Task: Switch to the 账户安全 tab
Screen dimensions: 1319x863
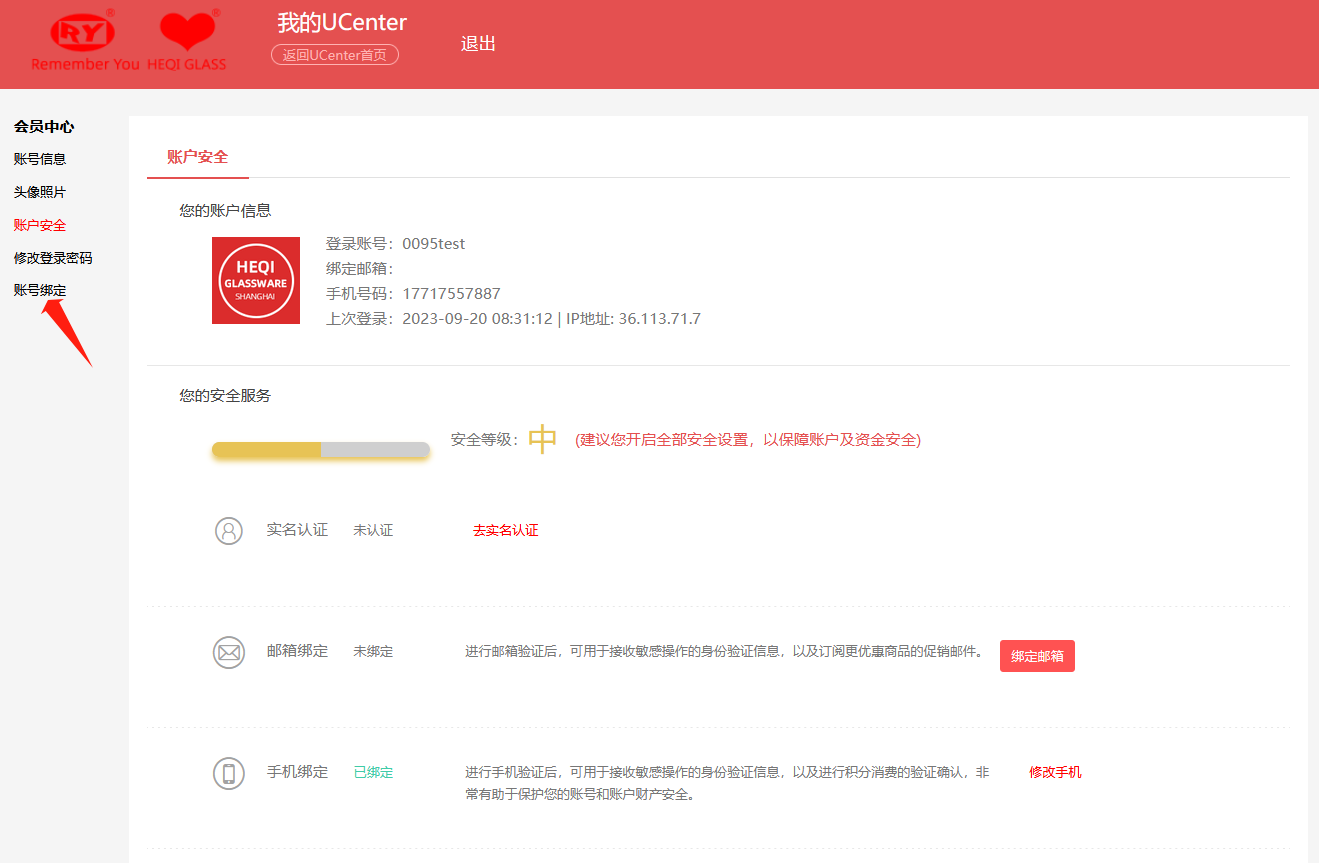Action: [197, 157]
